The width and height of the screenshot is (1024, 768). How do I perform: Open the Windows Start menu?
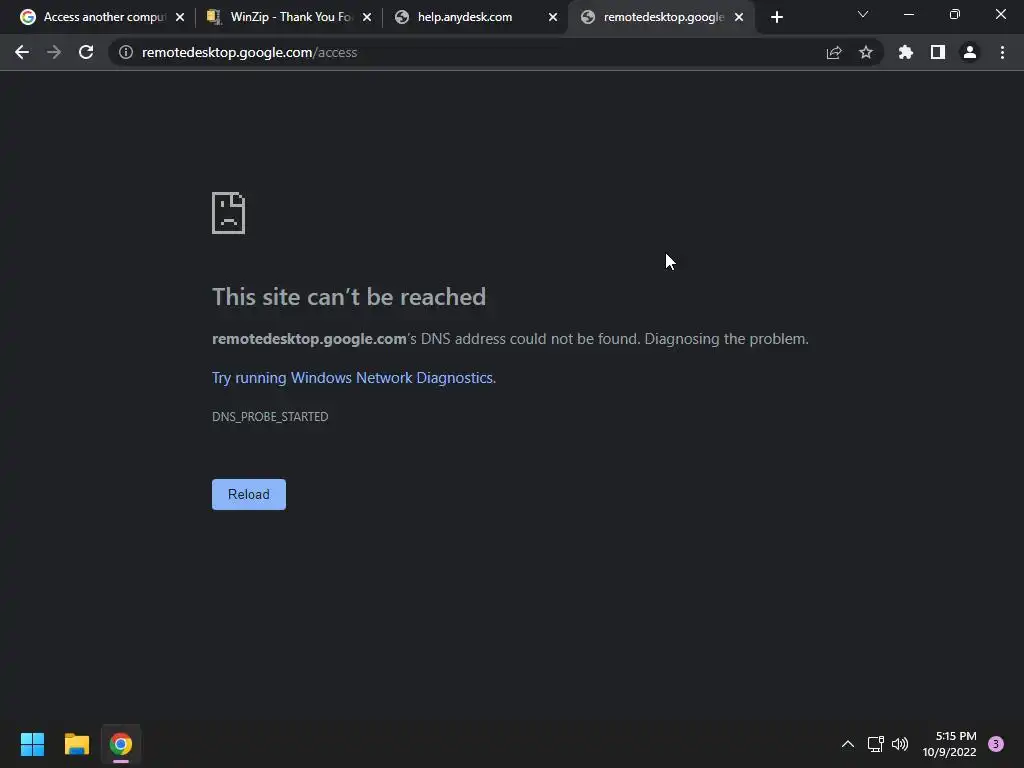(32, 744)
